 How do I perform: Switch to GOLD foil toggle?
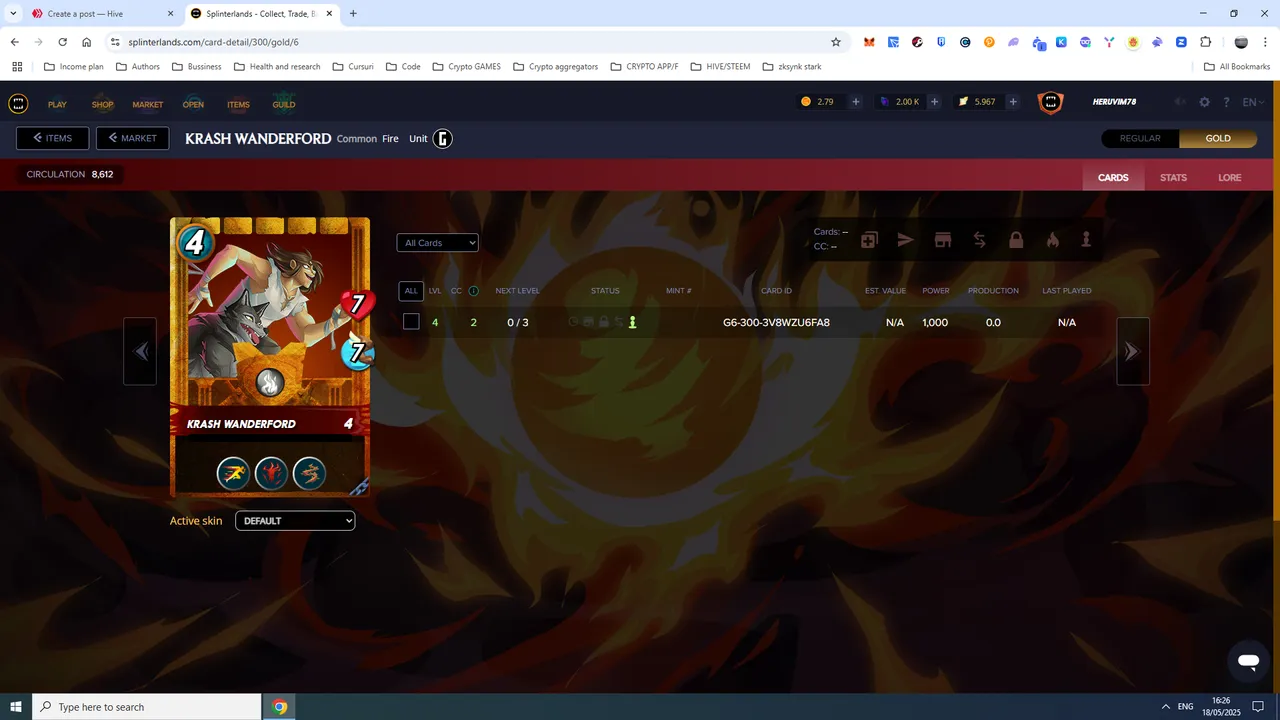tap(1218, 138)
